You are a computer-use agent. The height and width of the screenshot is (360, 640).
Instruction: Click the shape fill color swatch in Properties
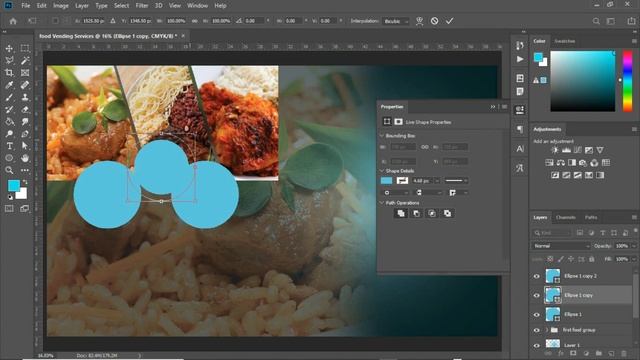pyautogui.click(x=386, y=180)
